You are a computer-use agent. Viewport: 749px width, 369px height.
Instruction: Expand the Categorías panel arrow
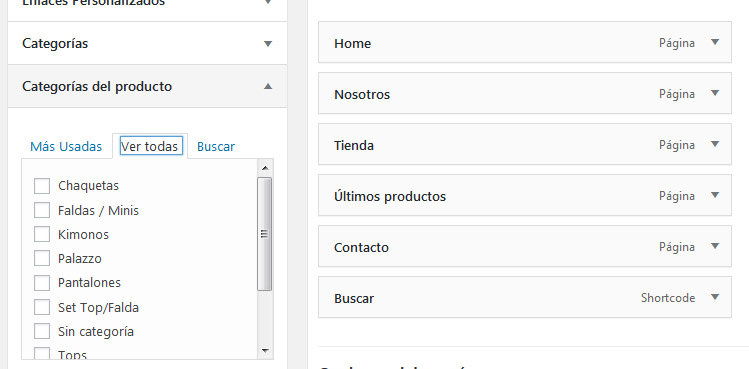pyautogui.click(x=268, y=44)
